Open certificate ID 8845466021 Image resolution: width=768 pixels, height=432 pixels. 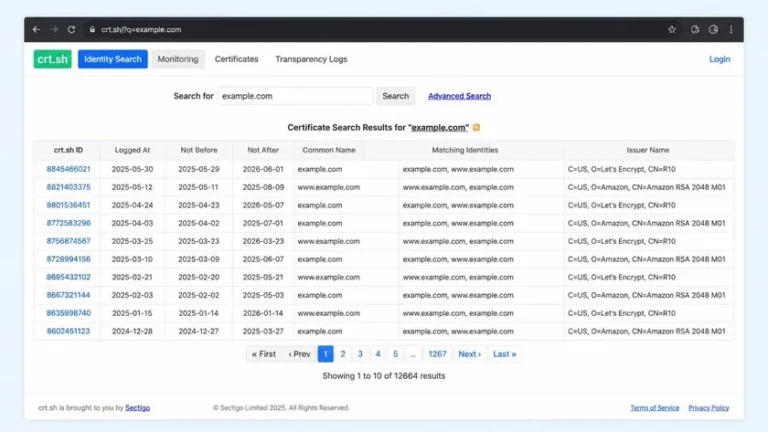[69, 169]
